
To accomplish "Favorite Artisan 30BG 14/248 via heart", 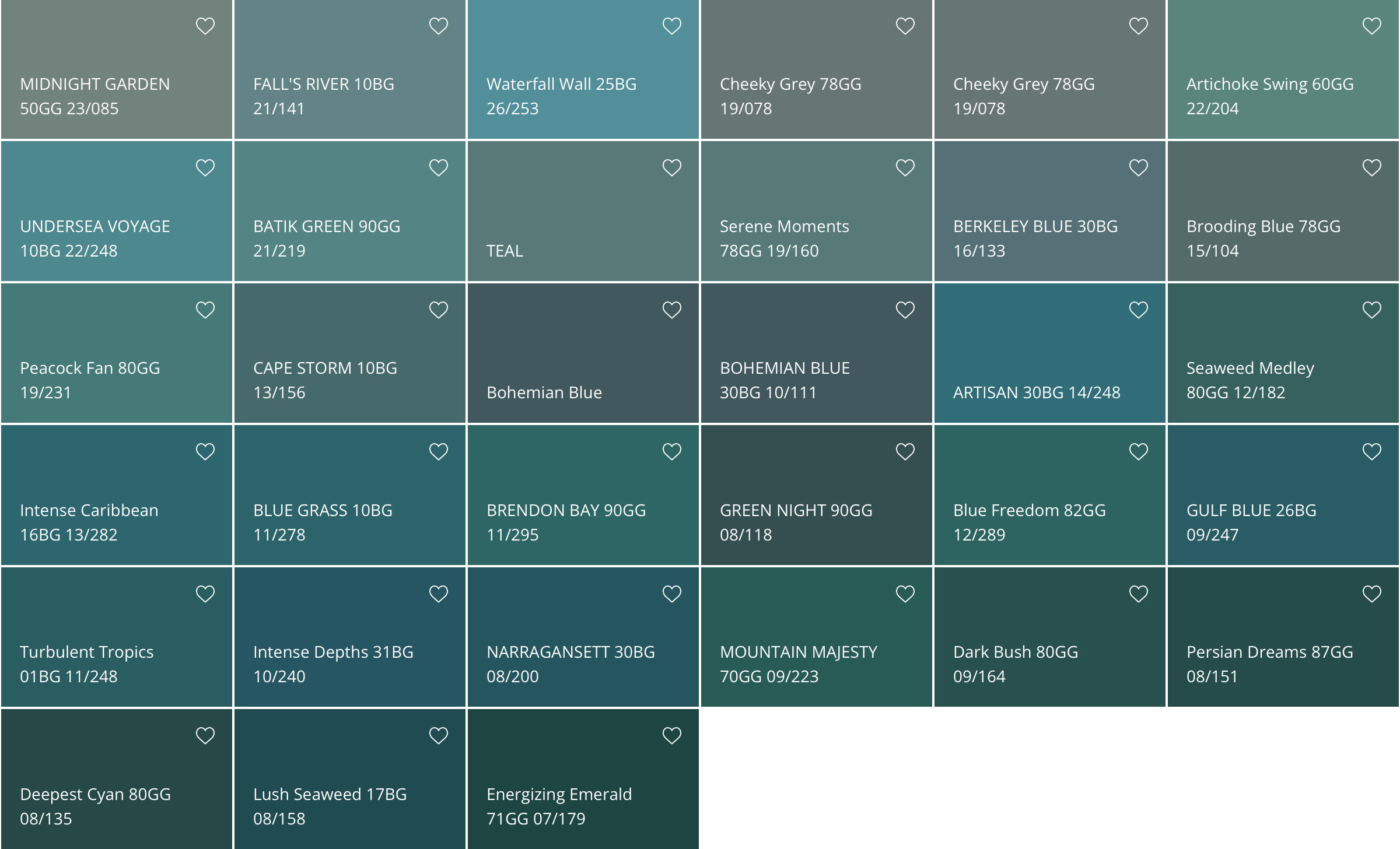I will pyautogui.click(x=1139, y=310).
